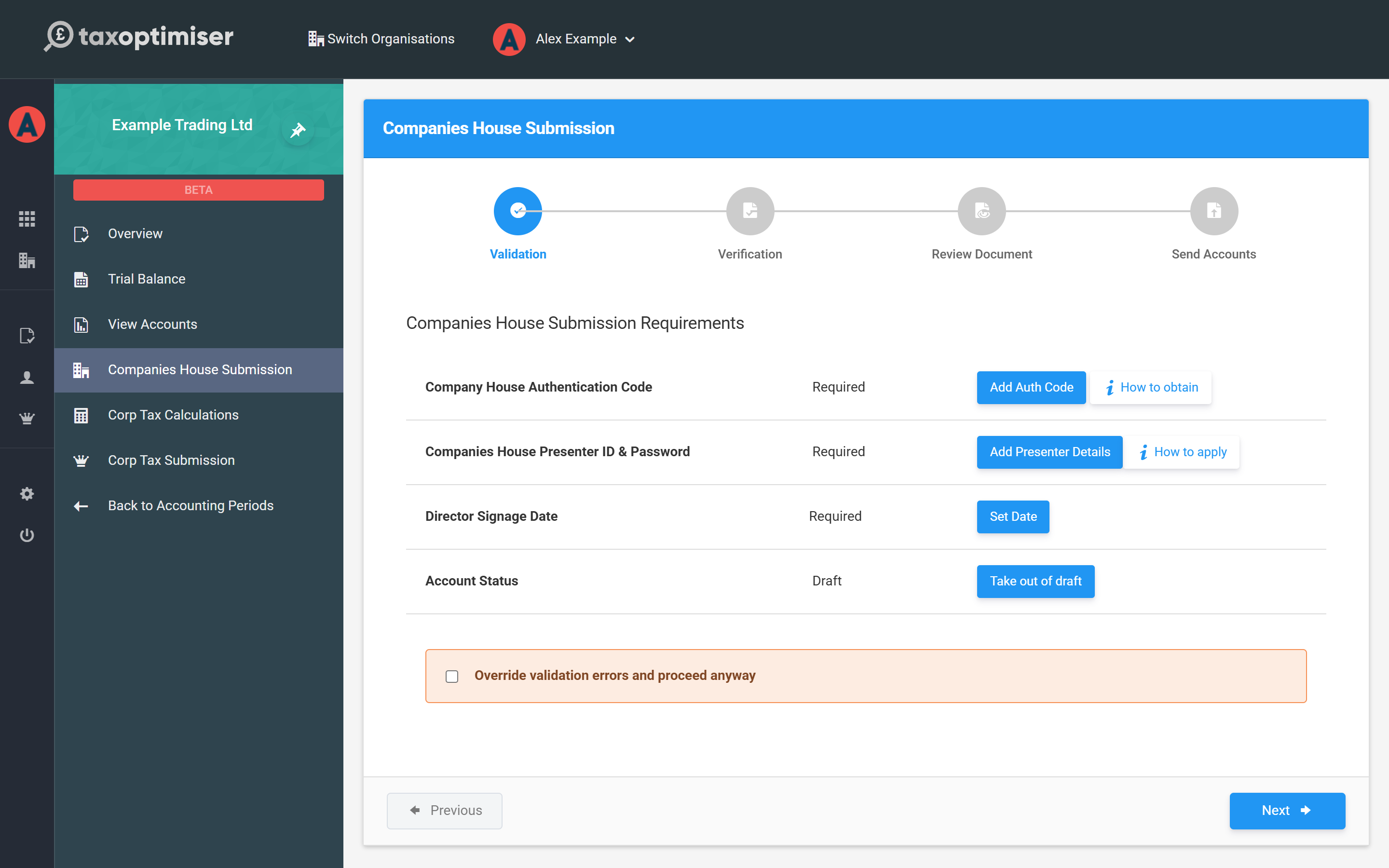1389x868 pixels.
Task: Click the Trial Balance menu icon
Action: (x=81, y=280)
